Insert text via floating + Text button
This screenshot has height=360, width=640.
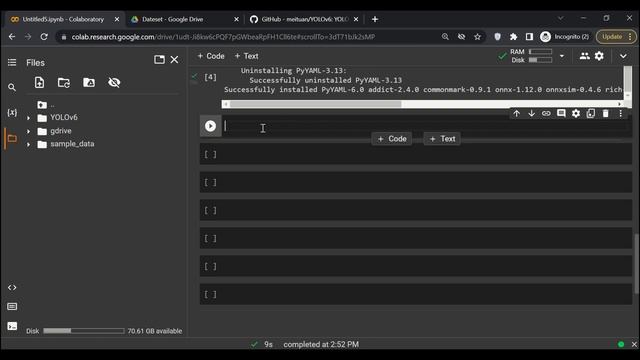[442, 139]
